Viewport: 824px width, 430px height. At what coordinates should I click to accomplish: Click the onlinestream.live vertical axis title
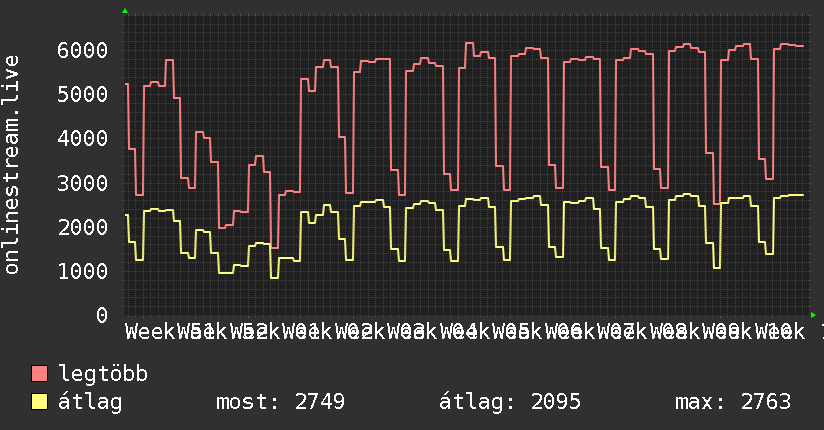12,165
